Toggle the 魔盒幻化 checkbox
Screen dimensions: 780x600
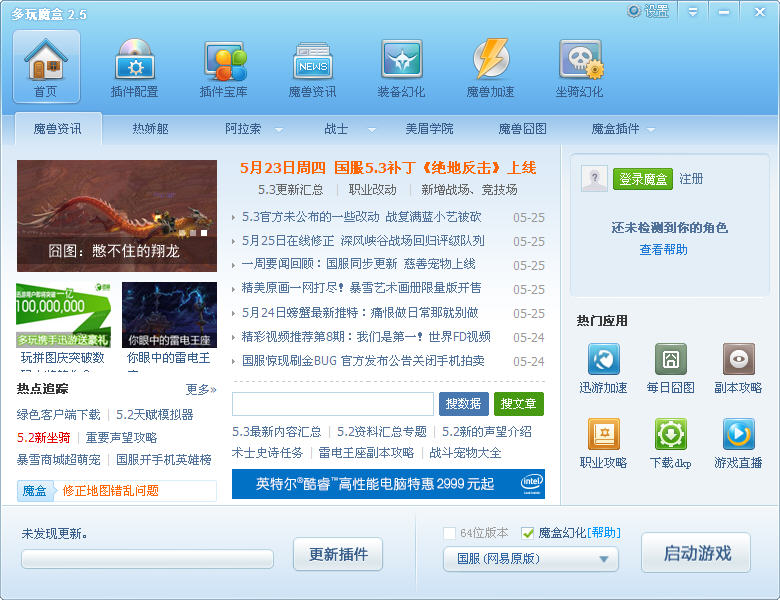pyautogui.click(x=527, y=533)
